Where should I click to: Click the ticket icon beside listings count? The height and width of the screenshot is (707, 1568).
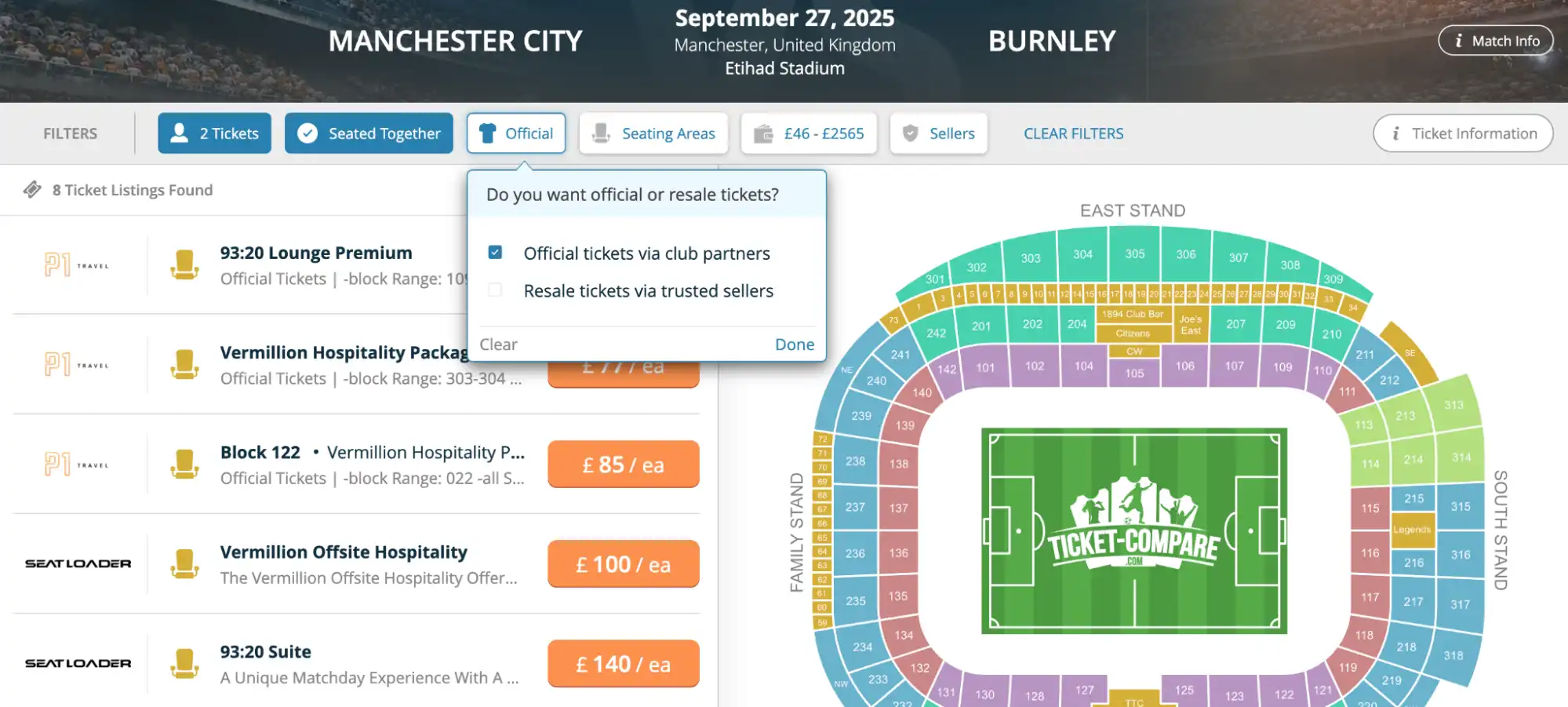pos(33,189)
